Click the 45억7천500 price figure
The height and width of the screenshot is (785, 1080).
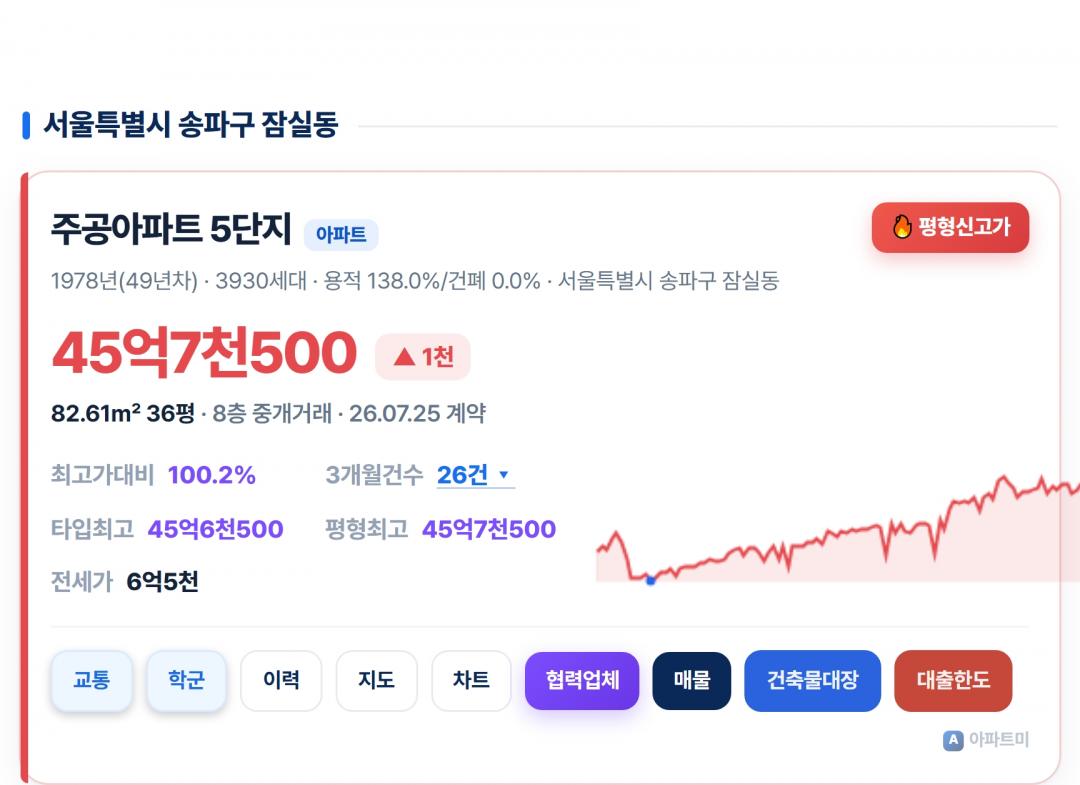(x=205, y=353)
